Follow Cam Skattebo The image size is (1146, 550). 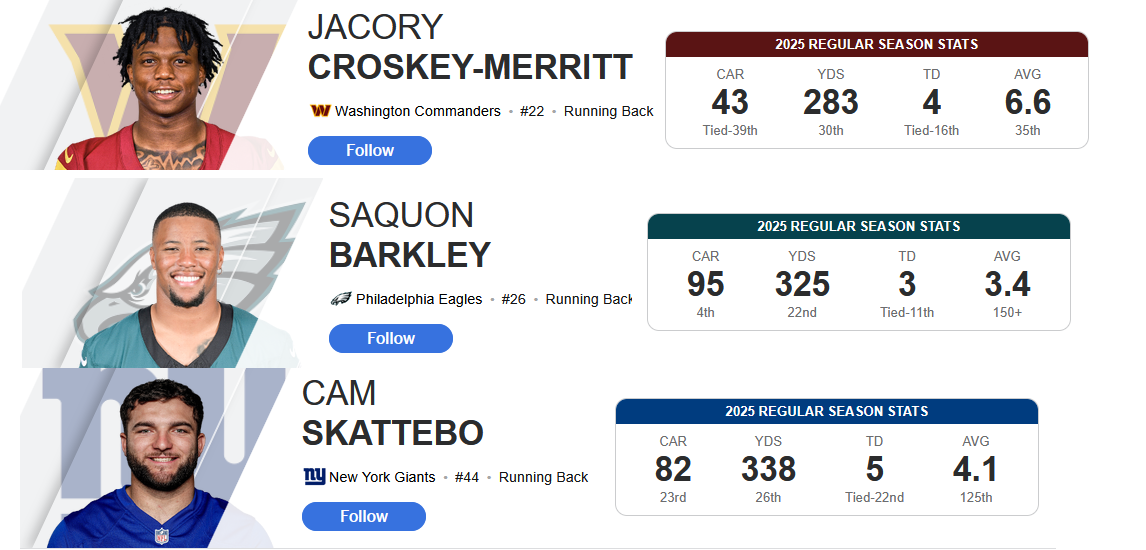click(x=364, y=516)
